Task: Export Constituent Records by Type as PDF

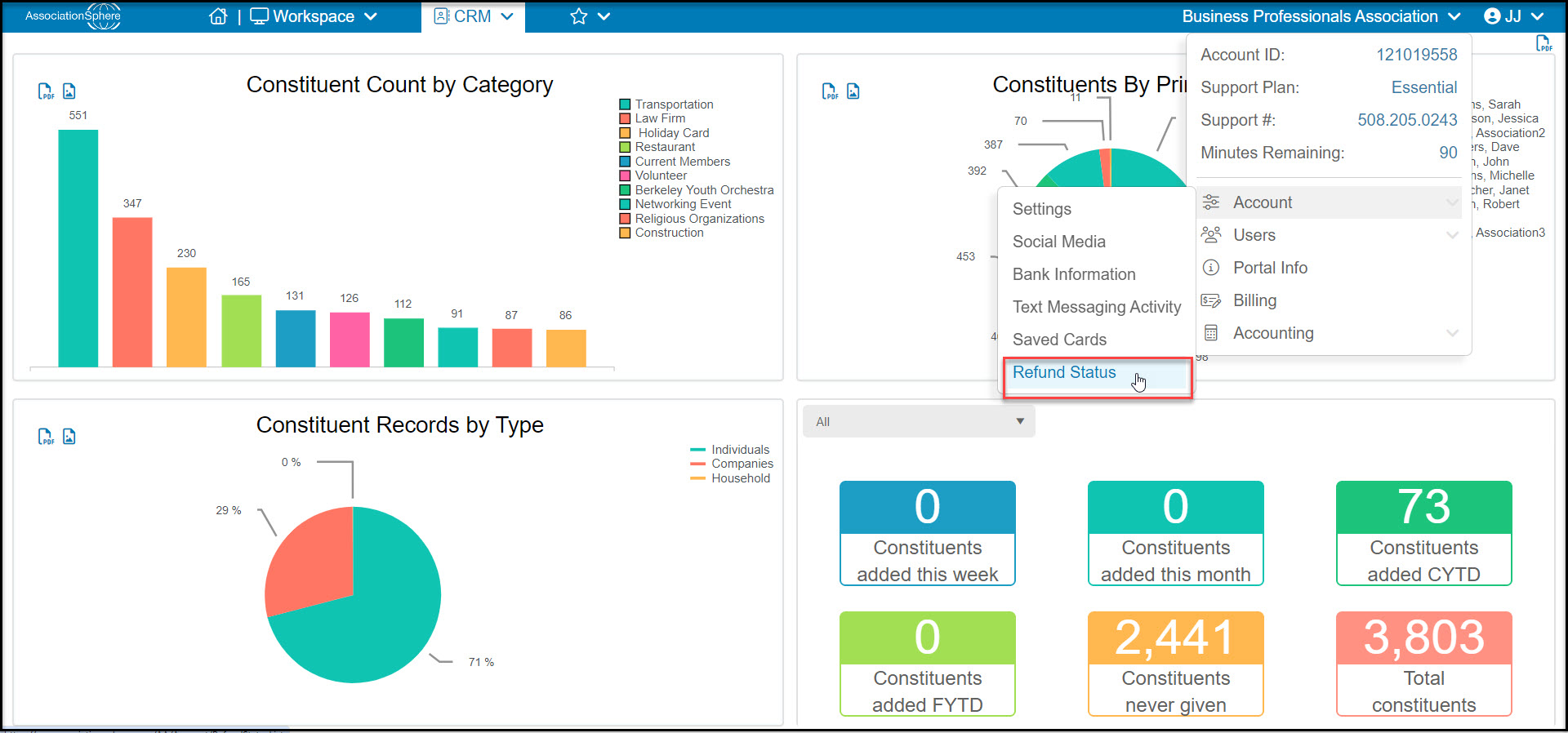Action: (x=46, y=437)
